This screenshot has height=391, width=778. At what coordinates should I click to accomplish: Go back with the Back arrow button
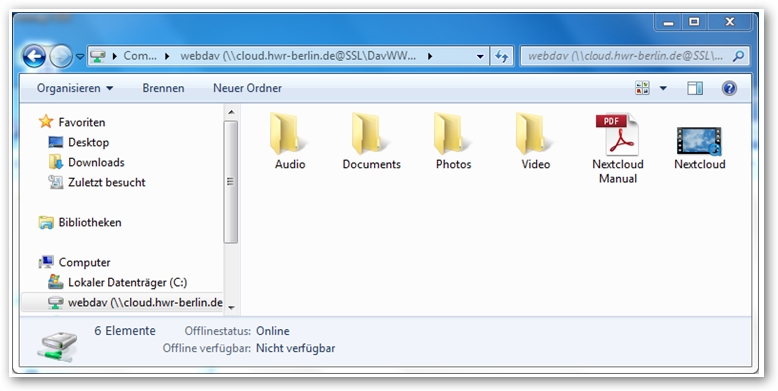pos(34,57)
